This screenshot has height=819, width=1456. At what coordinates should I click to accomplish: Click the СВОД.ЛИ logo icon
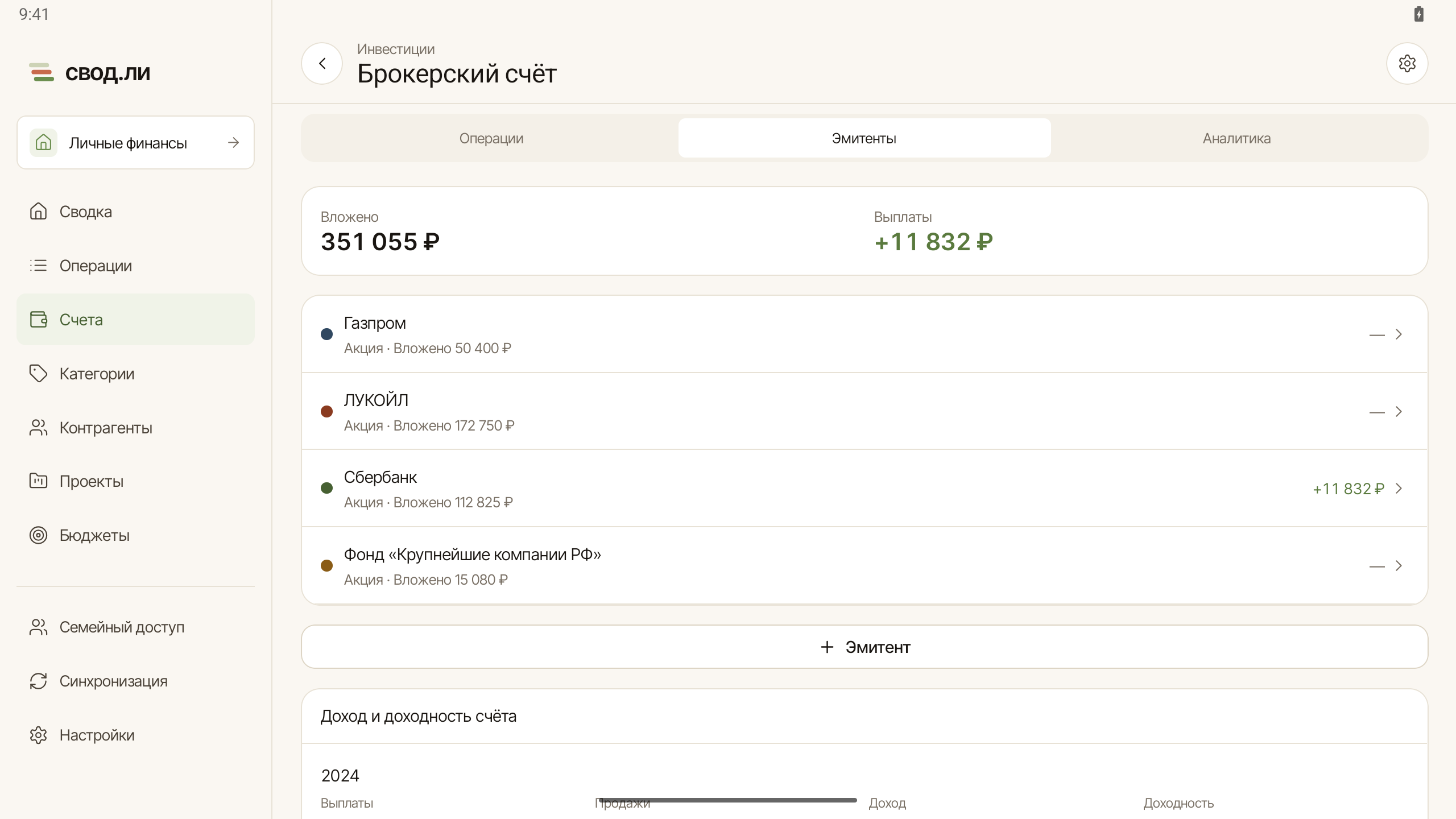[42, 72]
